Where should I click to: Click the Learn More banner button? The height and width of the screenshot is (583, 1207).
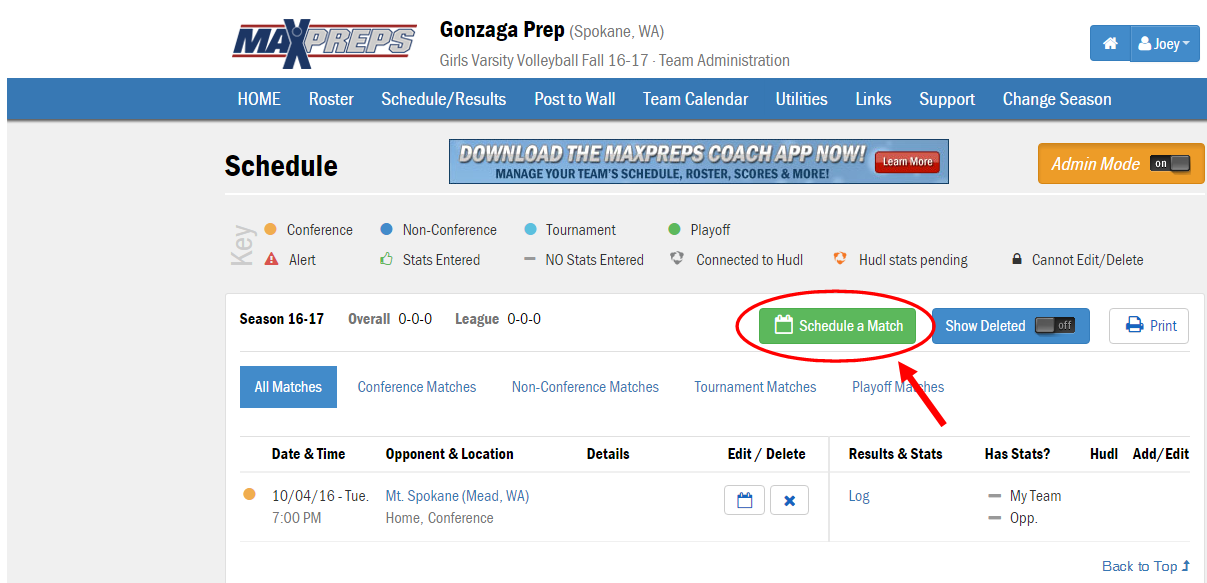[x=907, y=162]
